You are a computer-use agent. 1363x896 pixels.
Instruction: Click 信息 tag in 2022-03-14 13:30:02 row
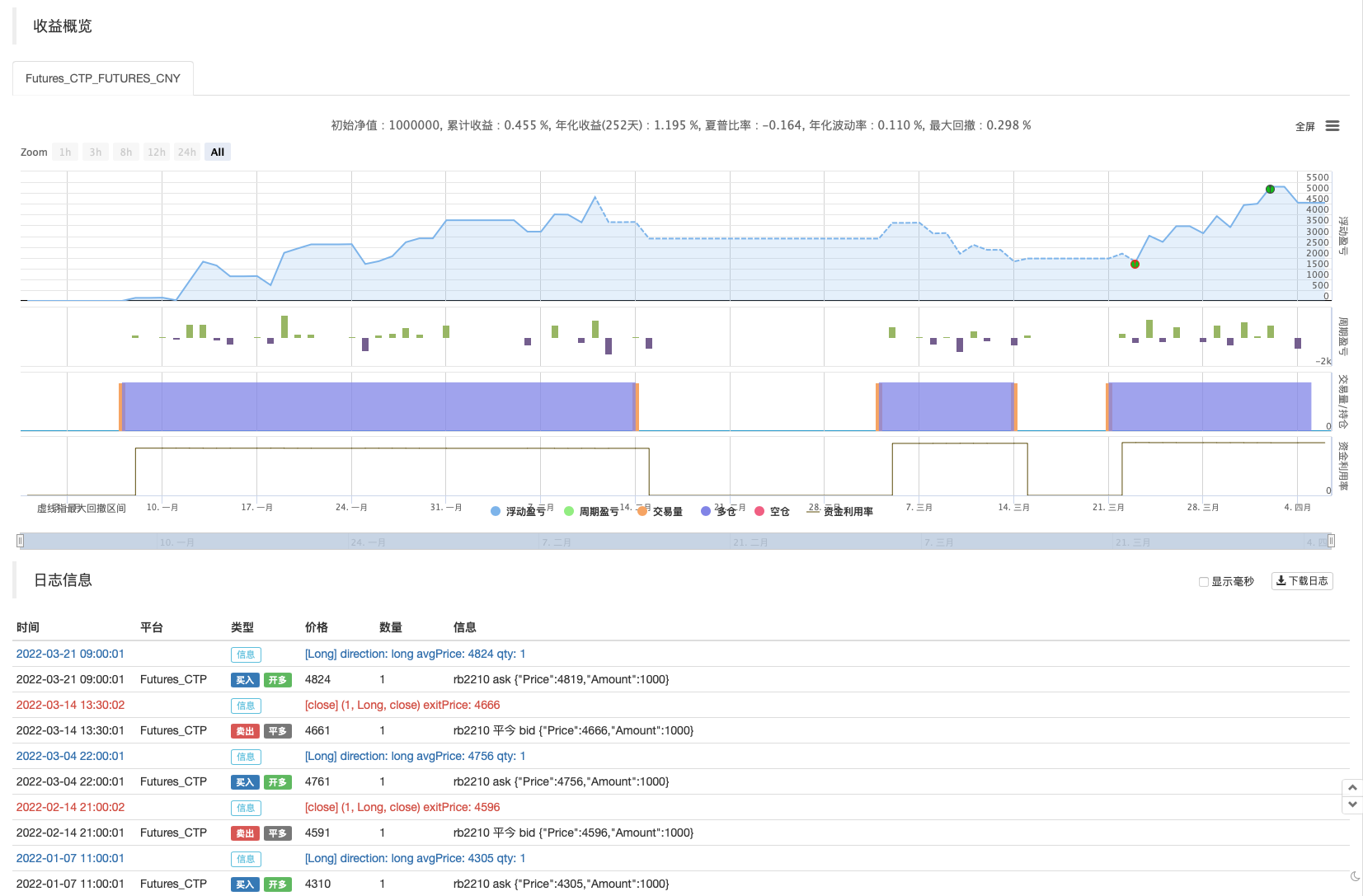pos(246,706)
